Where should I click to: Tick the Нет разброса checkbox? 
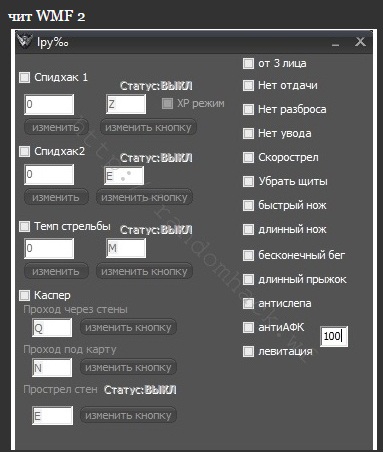pos(248,109)
